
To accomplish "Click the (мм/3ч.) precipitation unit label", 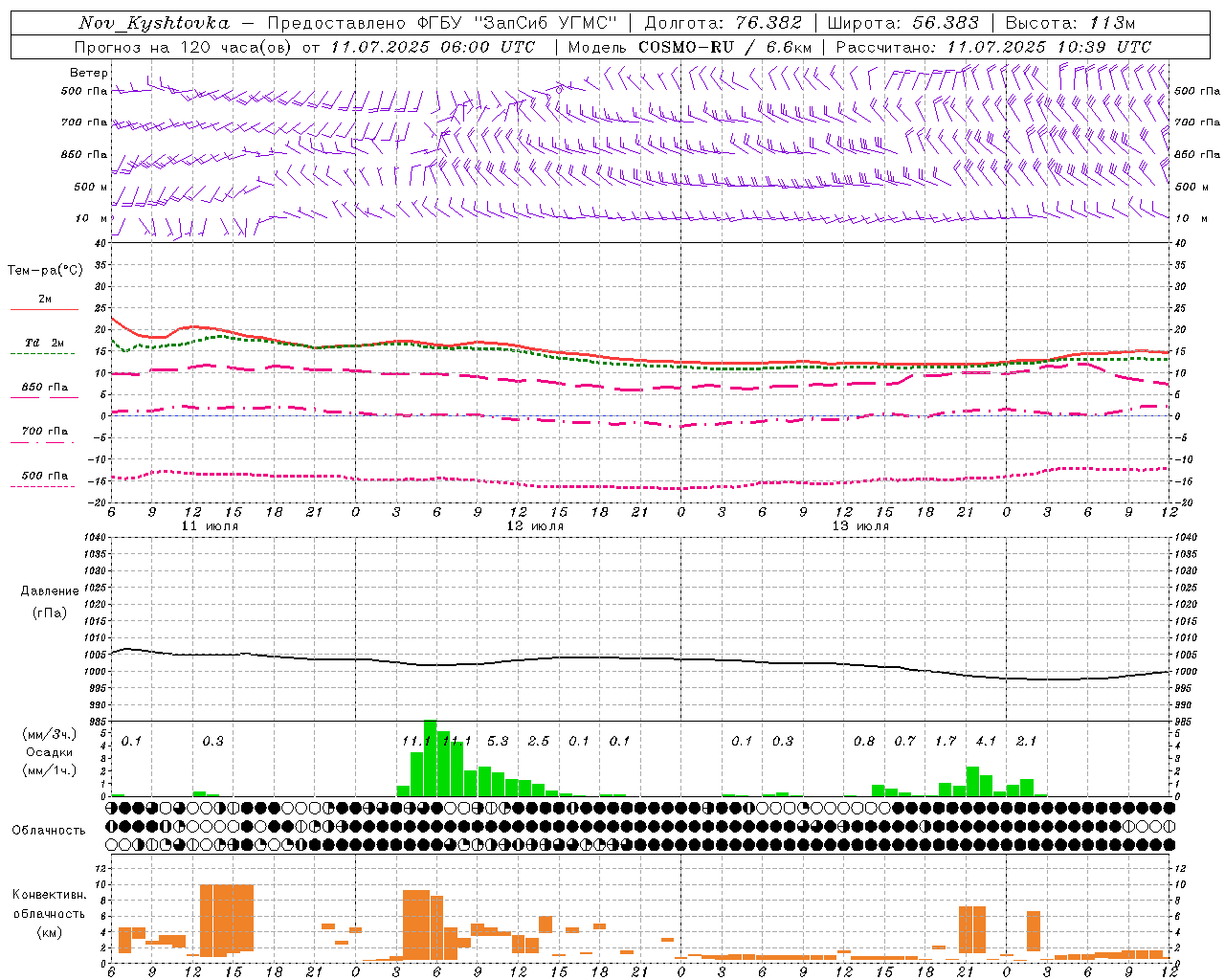I will pos(50,734).
